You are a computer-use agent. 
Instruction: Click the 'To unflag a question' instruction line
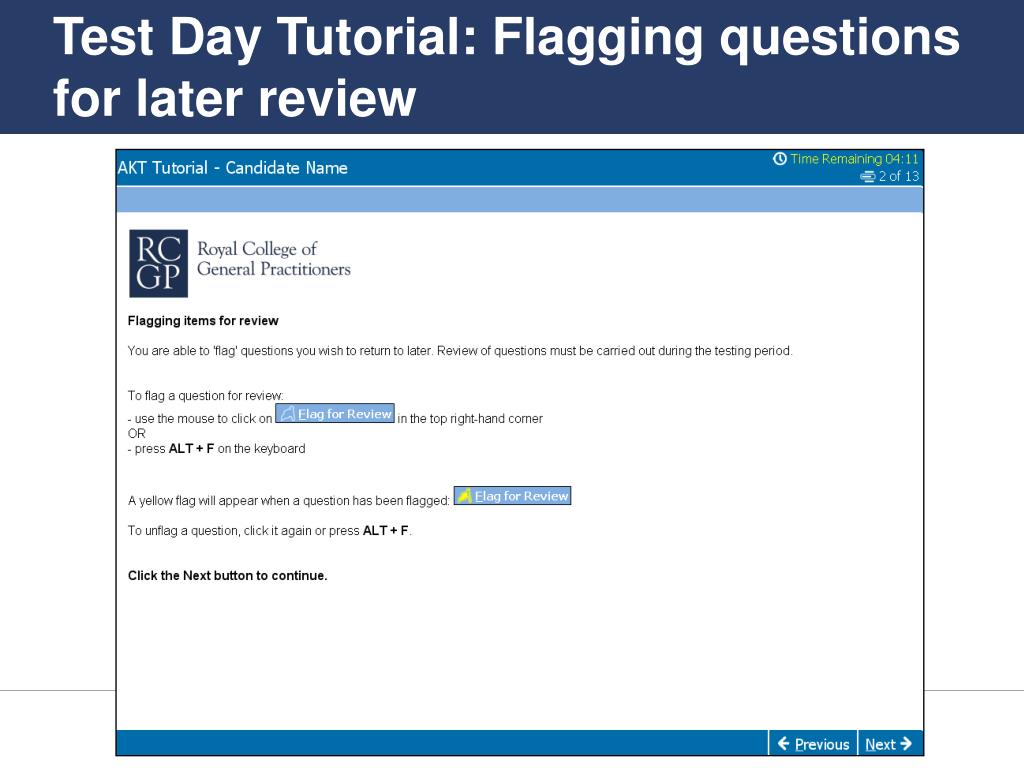click(x=270, y=531)
